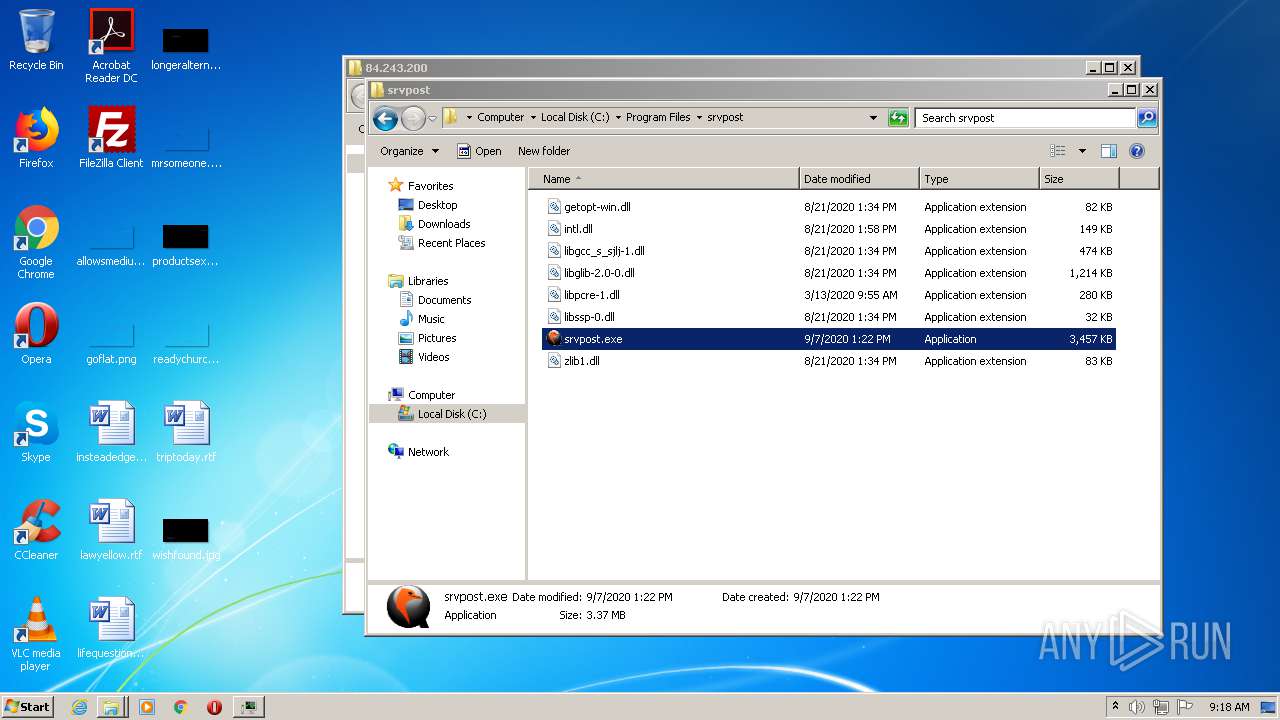This screenshot has height=720, width=1280.
Task: Click the Forward navigation arrow in Explorer
Action: [x=413, y=118]
